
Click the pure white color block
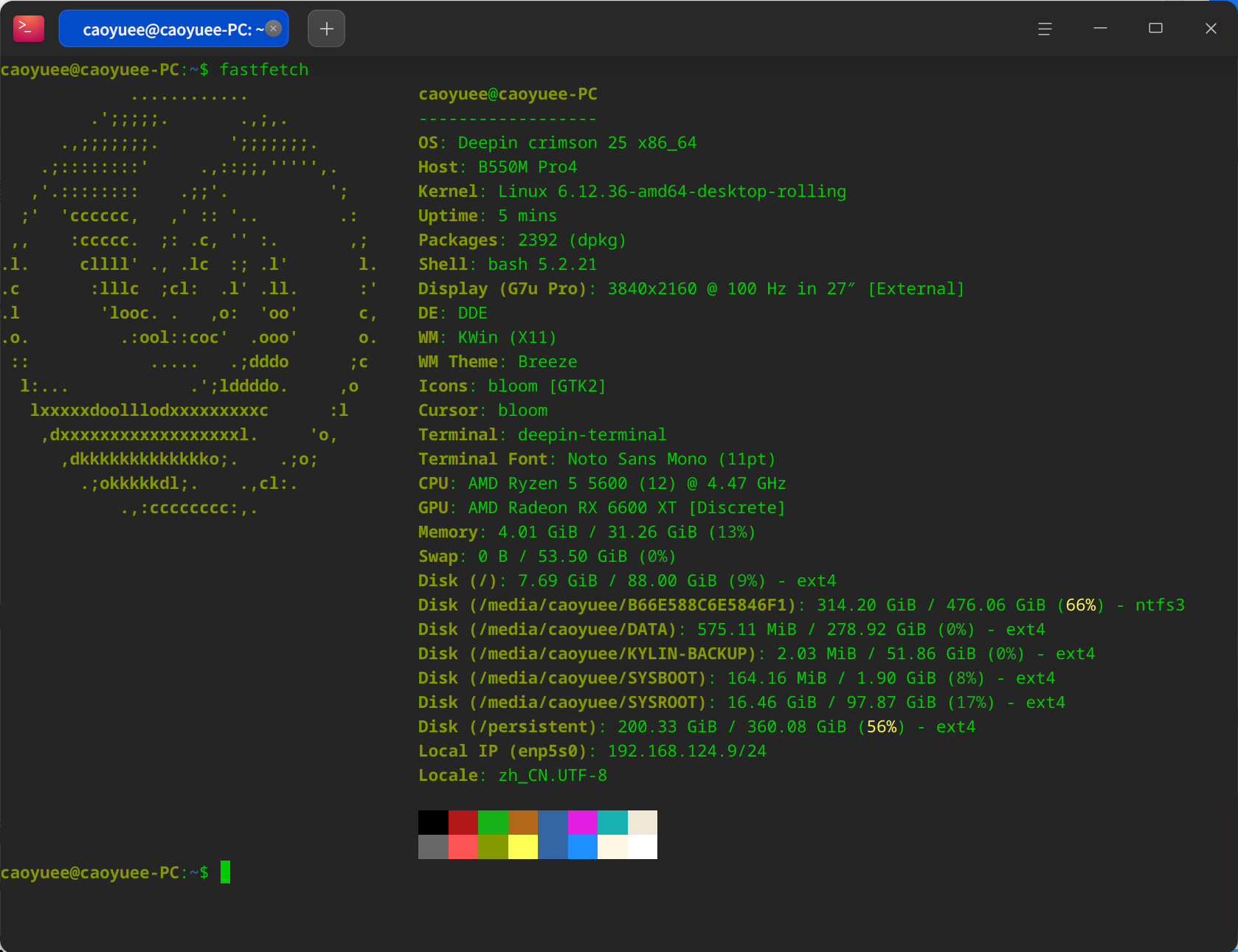pos(643,847)
